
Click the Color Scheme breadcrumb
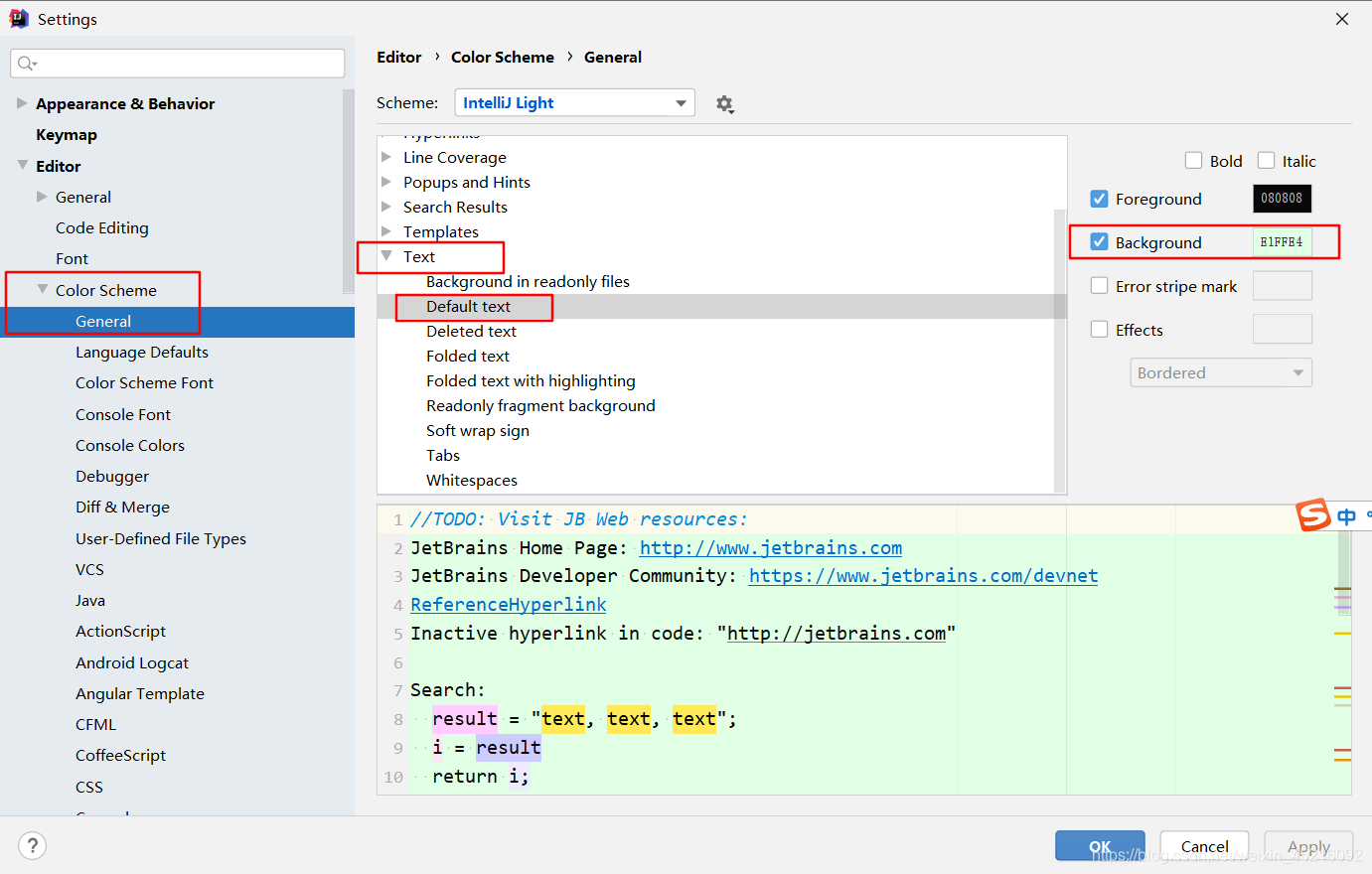coord(503,58)
